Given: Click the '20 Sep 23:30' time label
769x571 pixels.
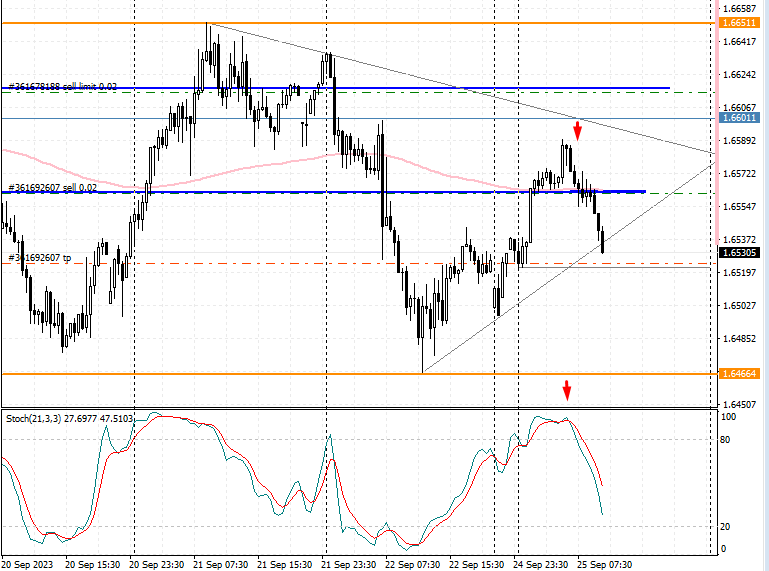Looking at the screenshot, I should [156, 565].
